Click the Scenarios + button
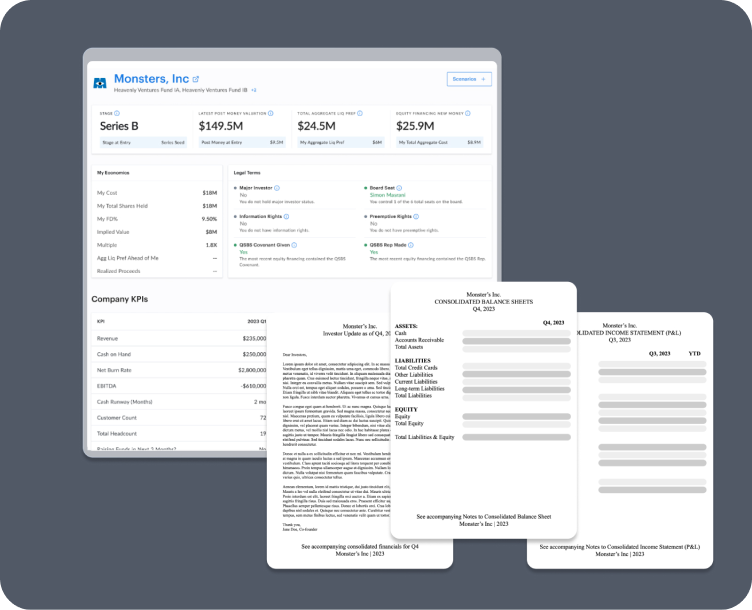 tap(469, 79)
